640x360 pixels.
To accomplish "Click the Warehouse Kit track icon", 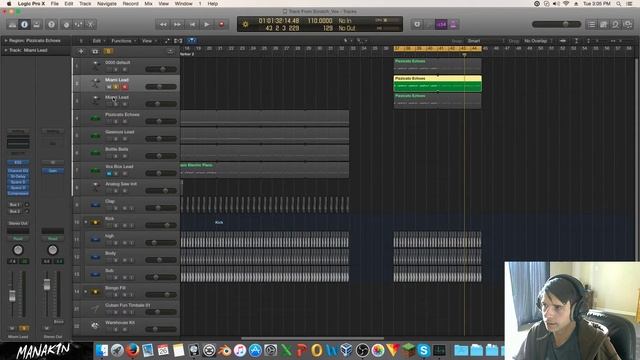I will tap(95, 326).
